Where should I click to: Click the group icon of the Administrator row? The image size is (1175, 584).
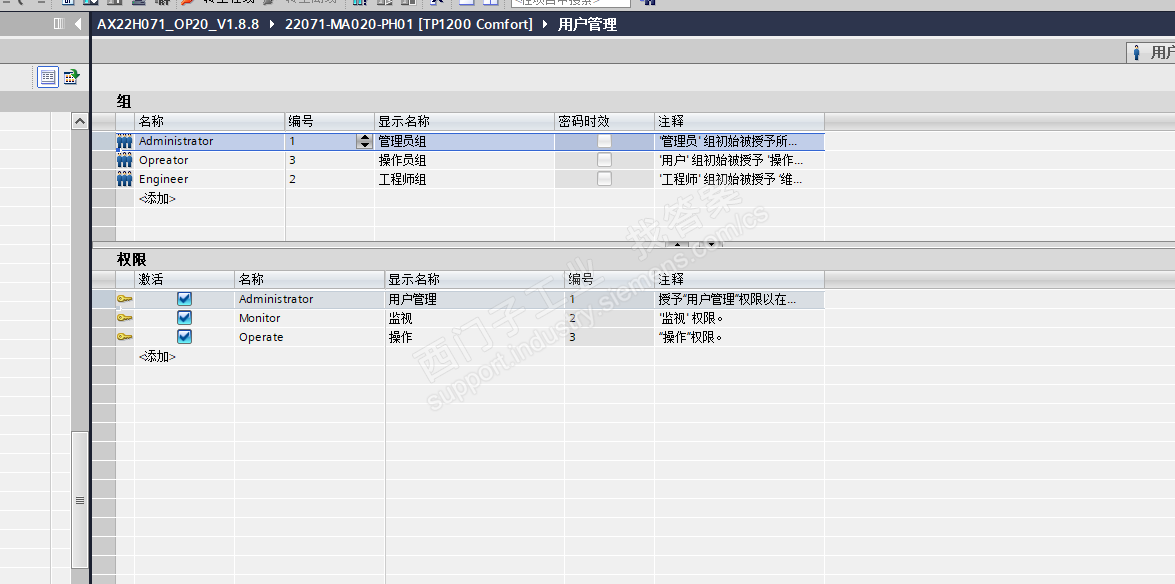pyautogui.click(x=124, y=141)
